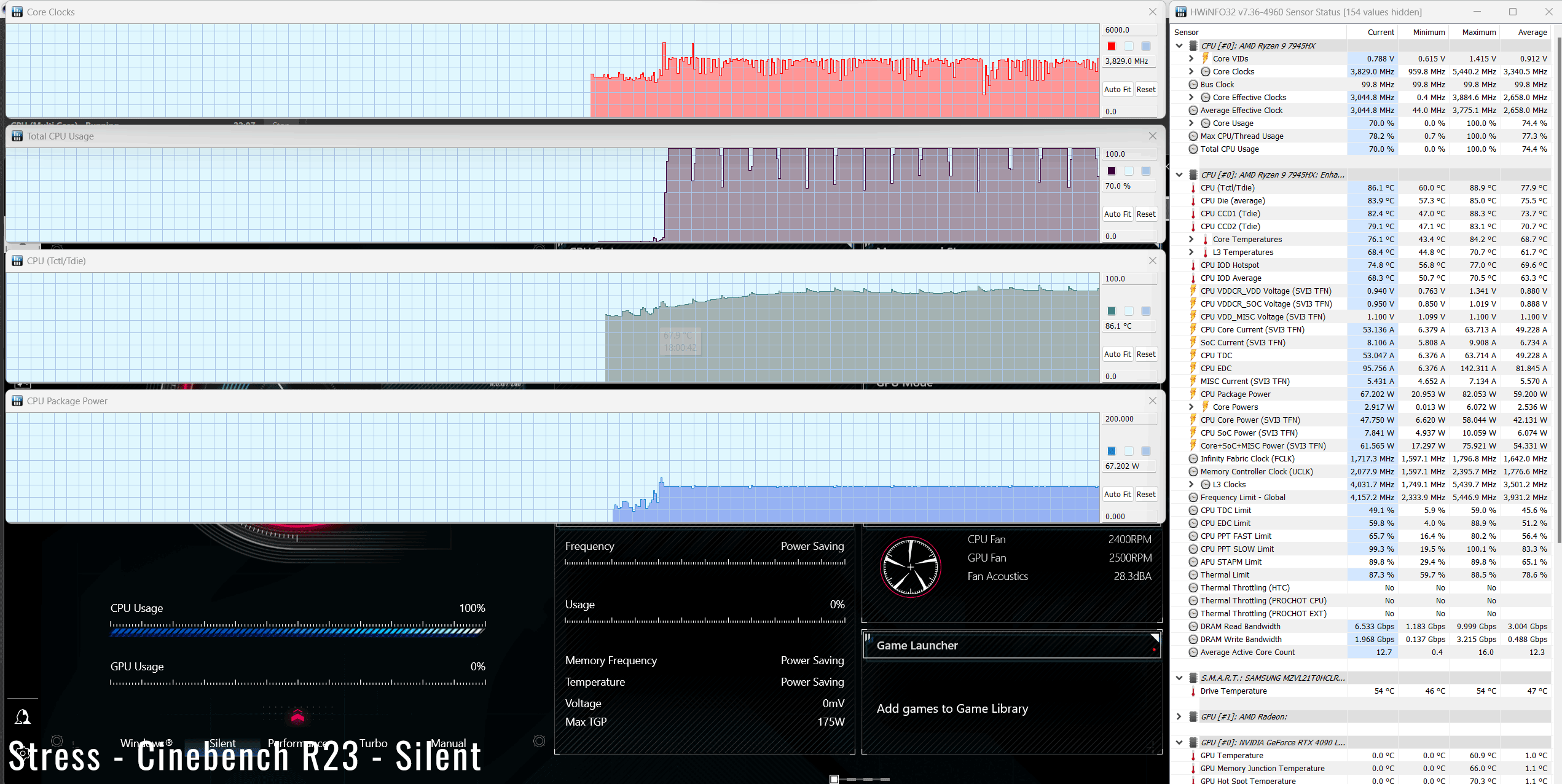Switch to Turbo operating mode

click(373, 743)
